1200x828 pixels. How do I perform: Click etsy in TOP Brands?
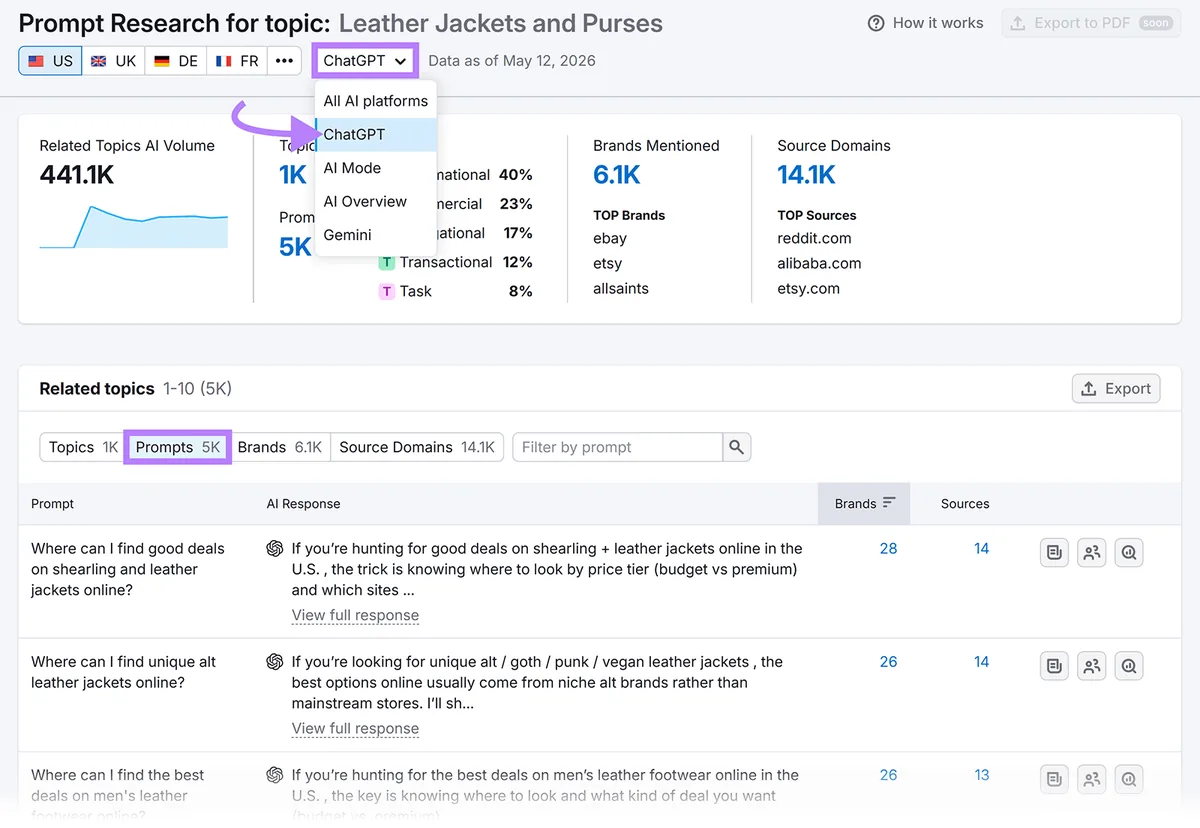tap(608, 263)
